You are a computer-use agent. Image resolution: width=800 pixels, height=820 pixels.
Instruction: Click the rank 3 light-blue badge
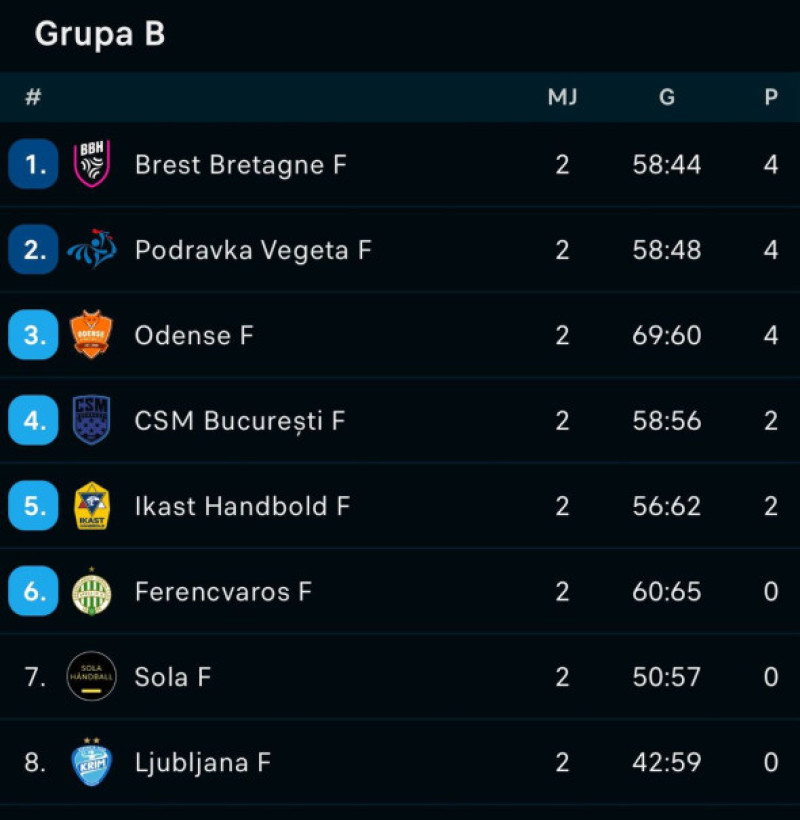point(33,335)
